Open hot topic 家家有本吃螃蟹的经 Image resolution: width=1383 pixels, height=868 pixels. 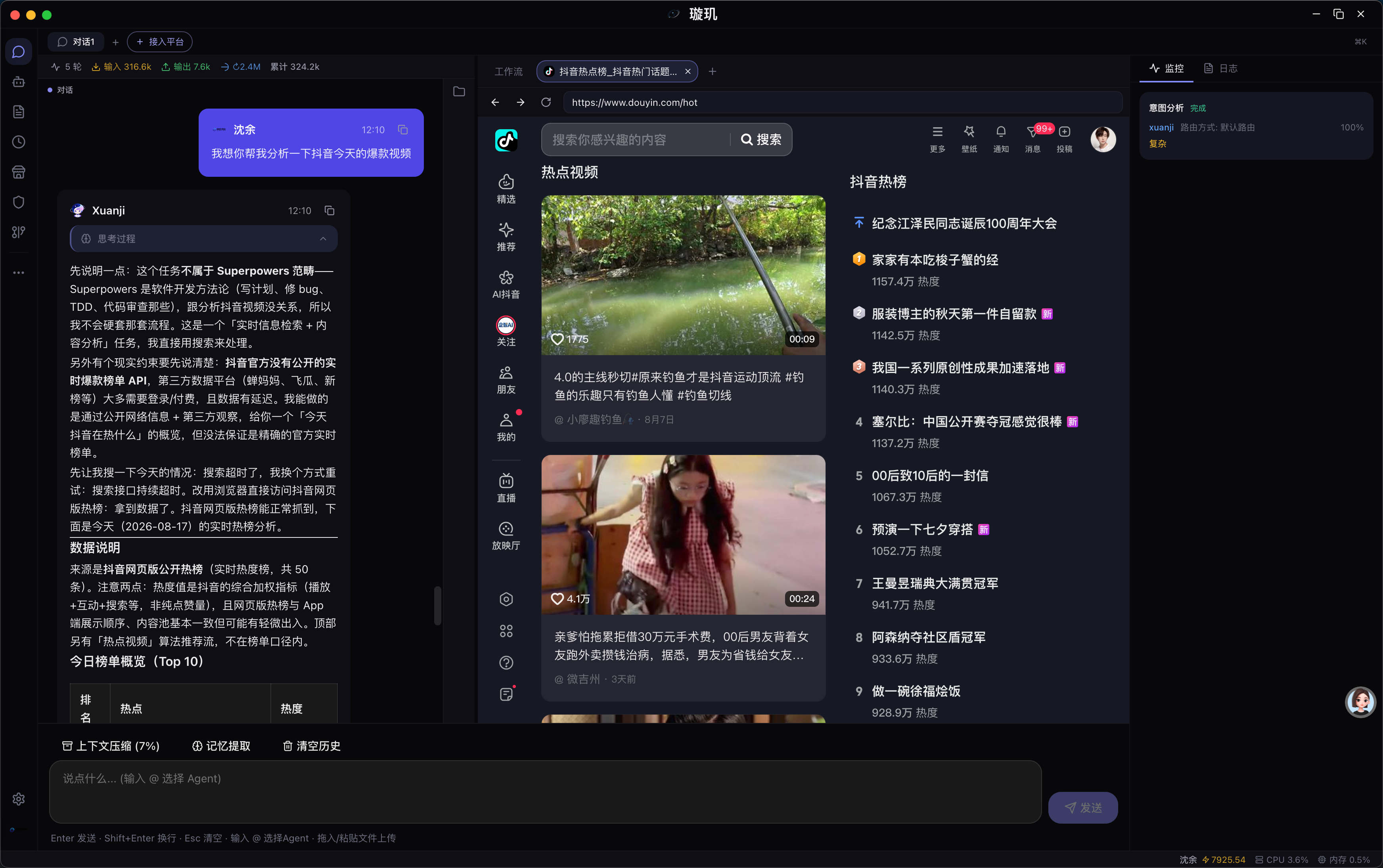tap(935, 260)
